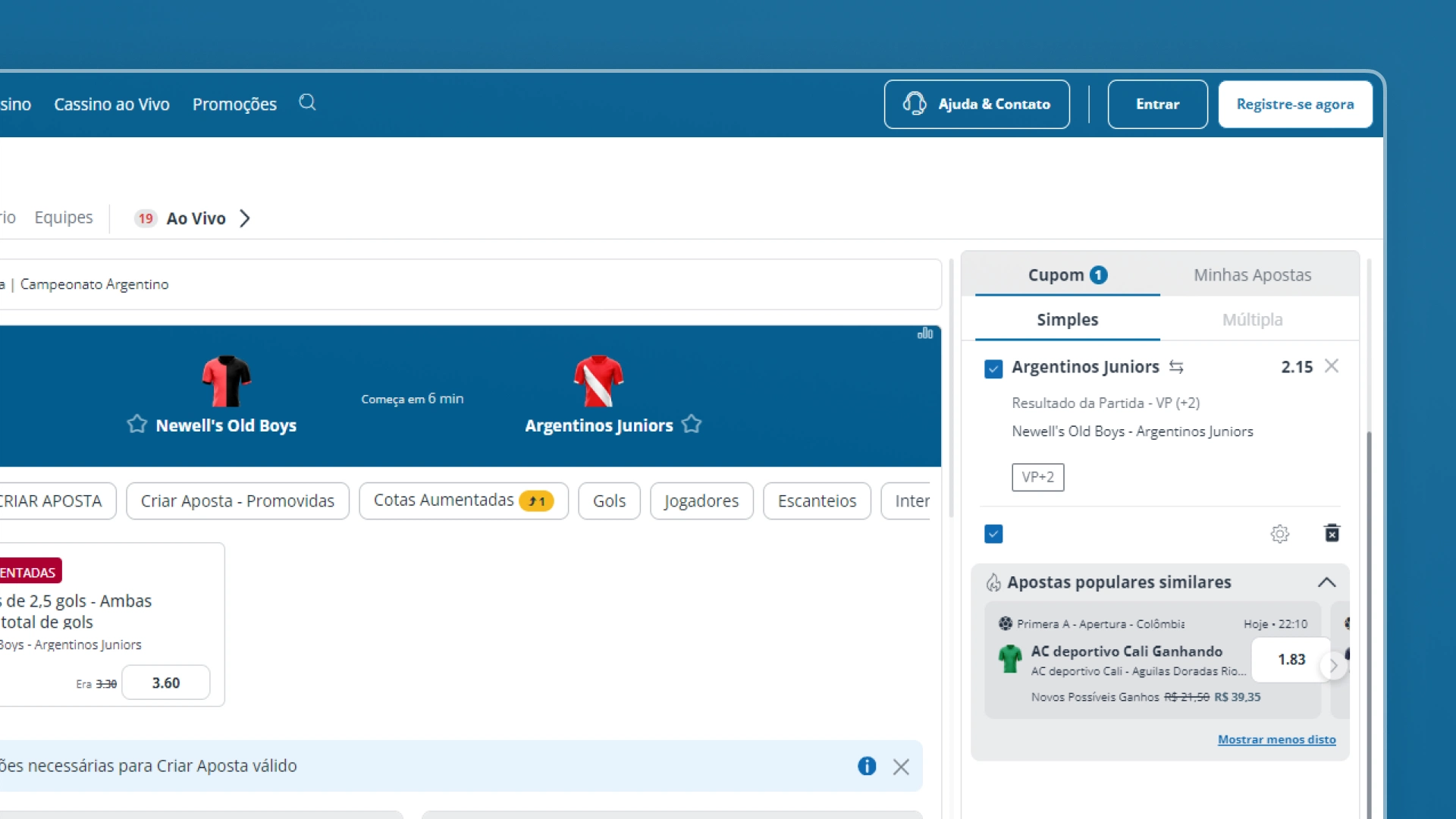Click the headset icon in Ajuda & Contato
The width and height of the screenshot is (1456, 819).
[915, 104]
